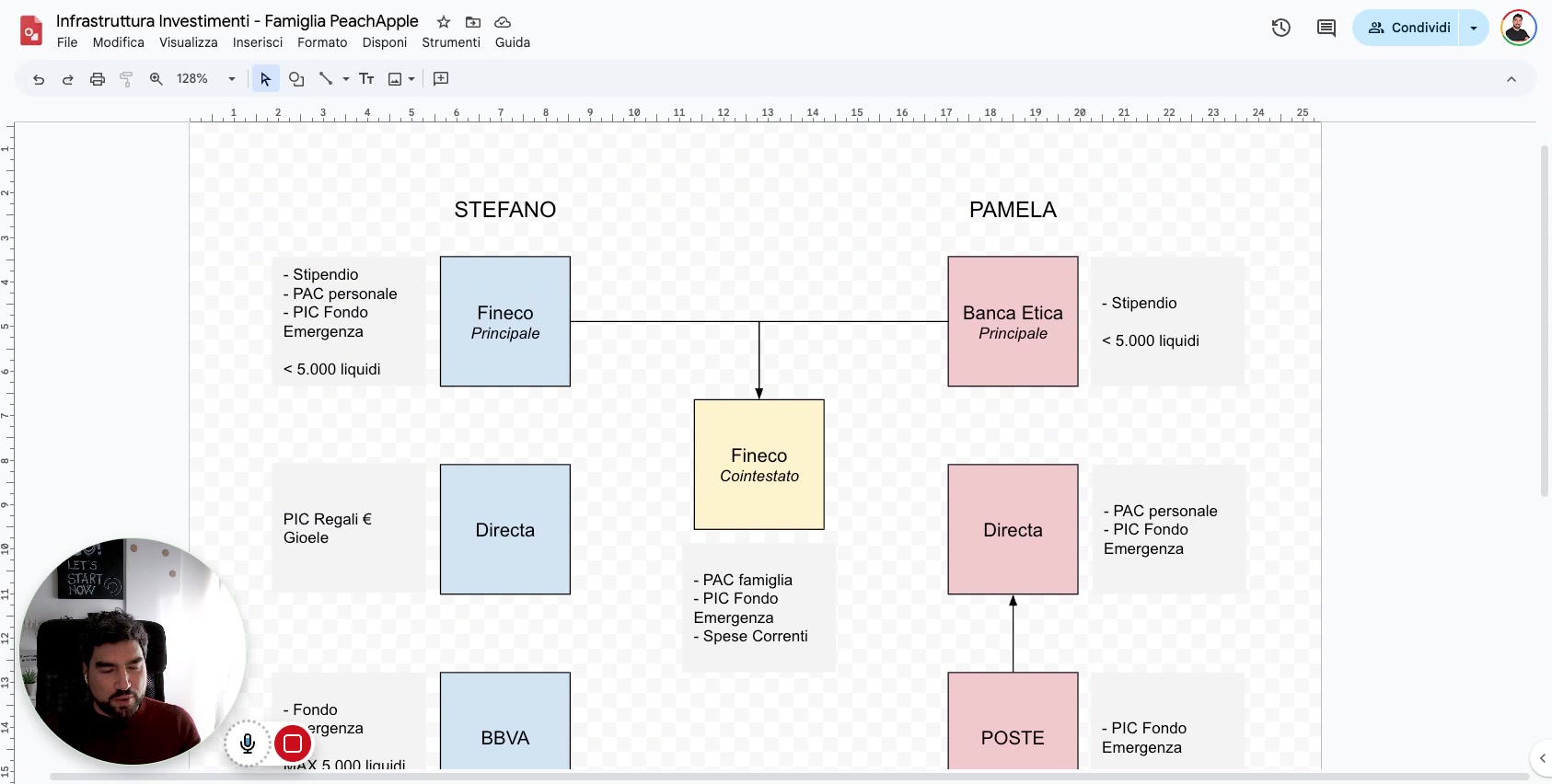Viewport: 1552px width, 784px height.
Task: Open the Visualizza menu
Action: click(189, 42)
